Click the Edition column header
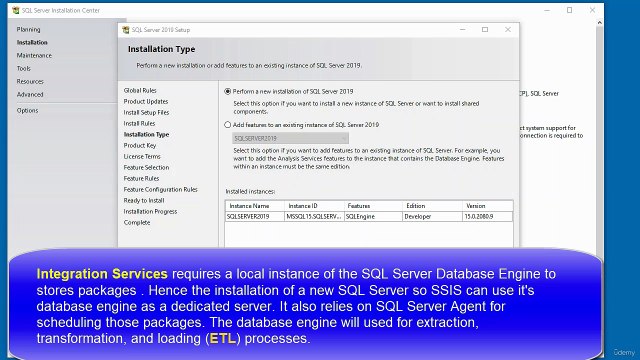640x360 pixels. click(432, 206)
